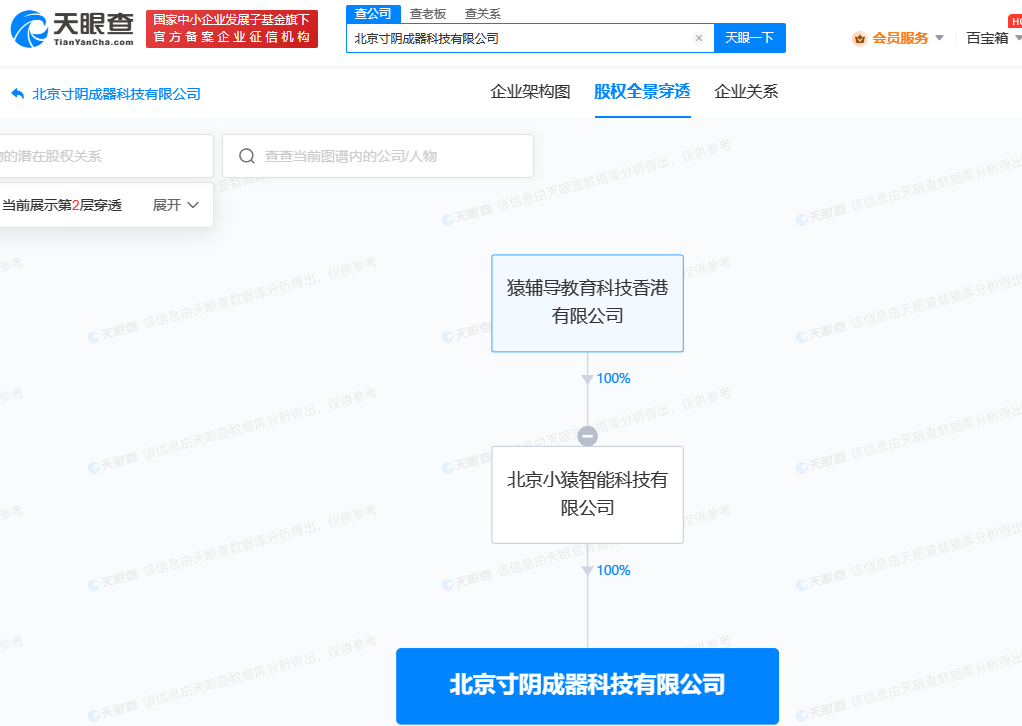Switch to the 查关系 search tab
The height and width of the screenshot is (726, 1022).
point(482,13)
